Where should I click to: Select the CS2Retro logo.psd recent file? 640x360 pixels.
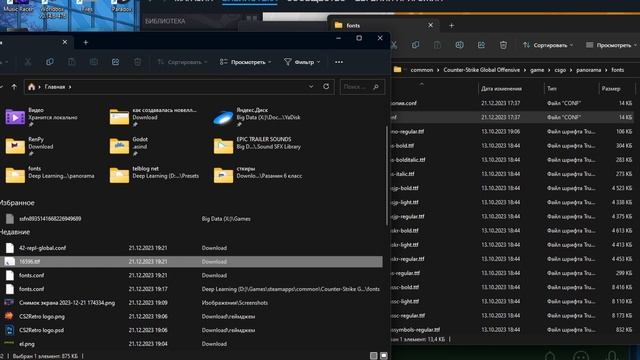[191, 330]
